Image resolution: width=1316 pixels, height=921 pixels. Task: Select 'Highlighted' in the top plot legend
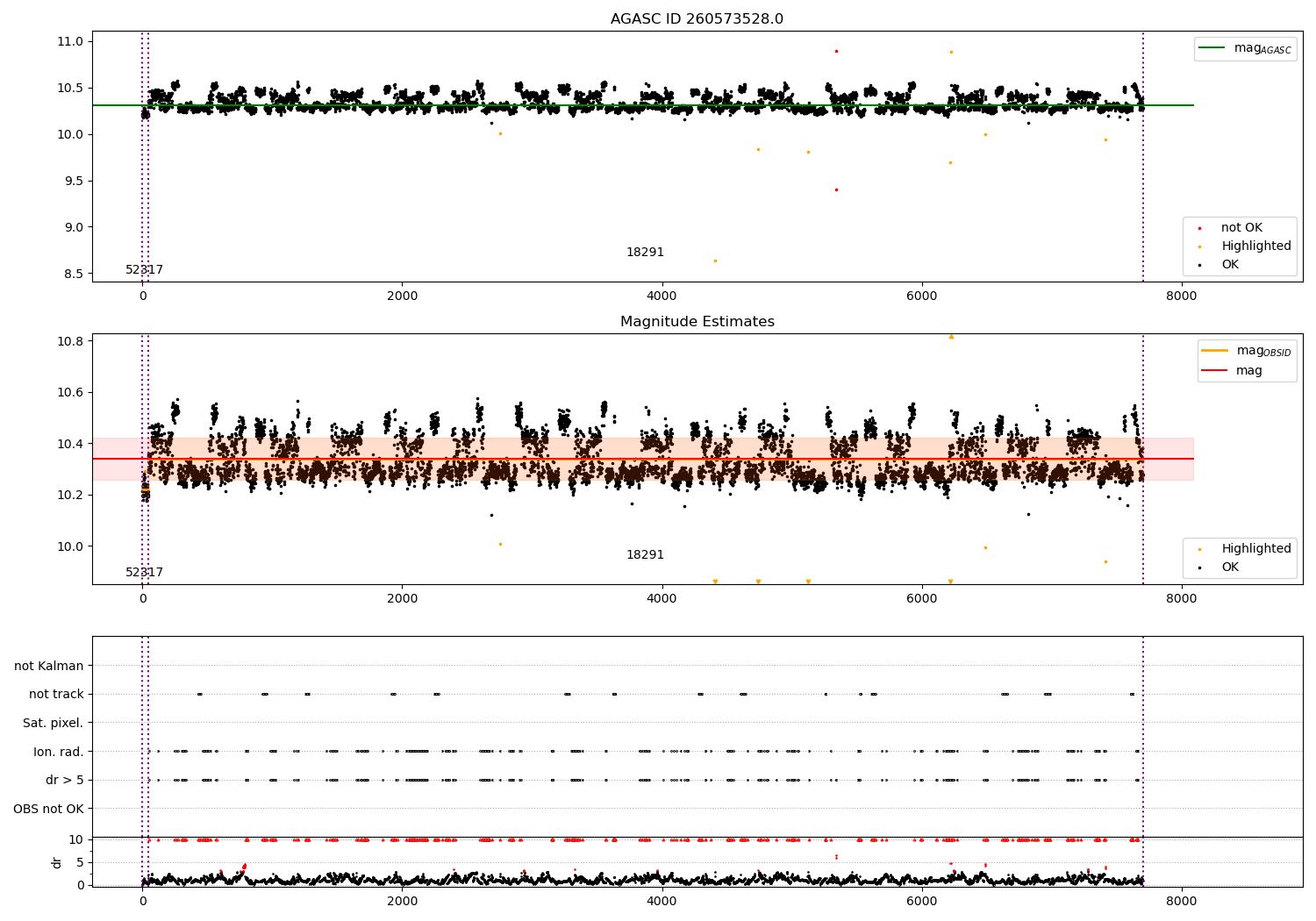point(1256,246)
